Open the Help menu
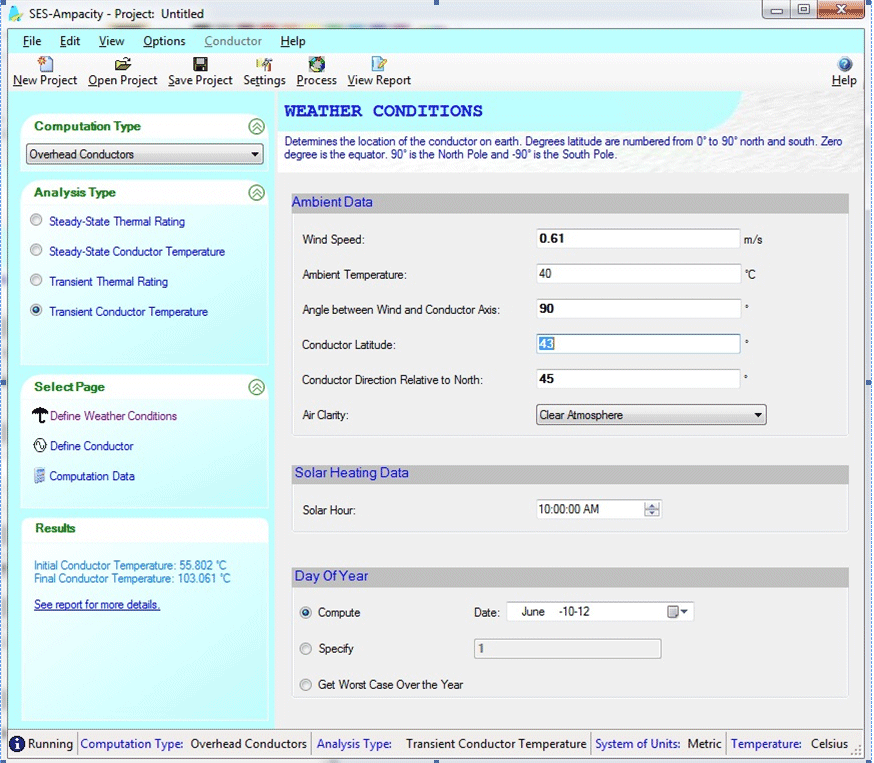Viewport: 874px width, 763px height. (x=293, y=41)
